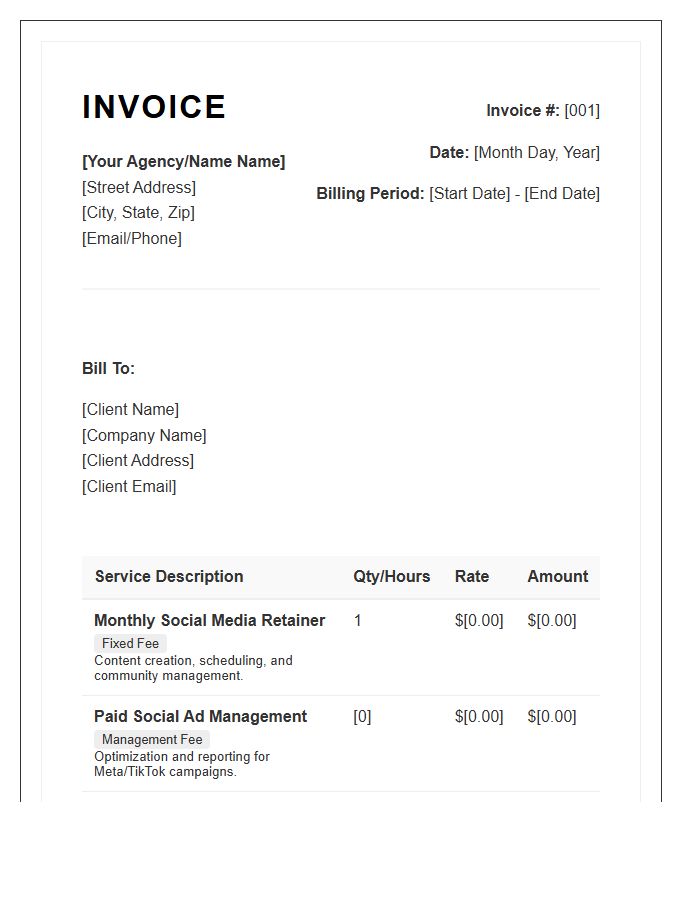The width and height of the screenshot is (700, 900).
Task: Click the [City, State, Zip] line
Action: click(138, 212)
